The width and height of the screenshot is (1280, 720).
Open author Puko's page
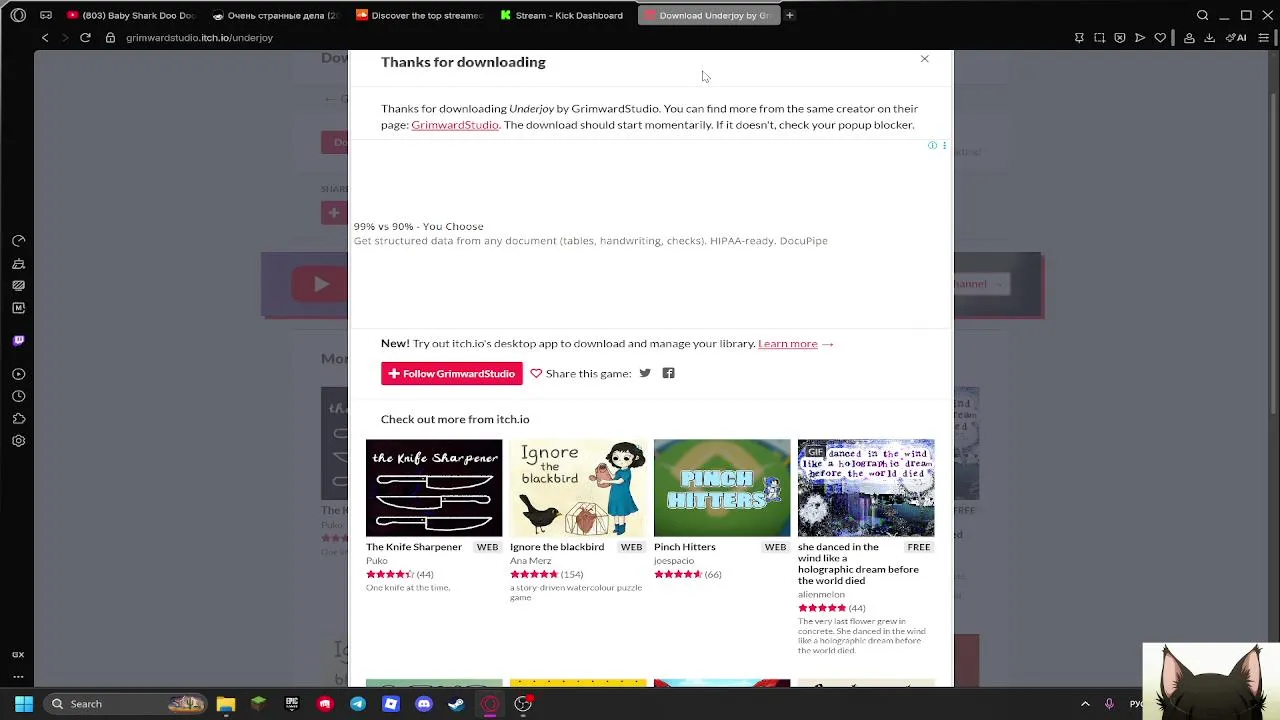click(x=376, y=561)
